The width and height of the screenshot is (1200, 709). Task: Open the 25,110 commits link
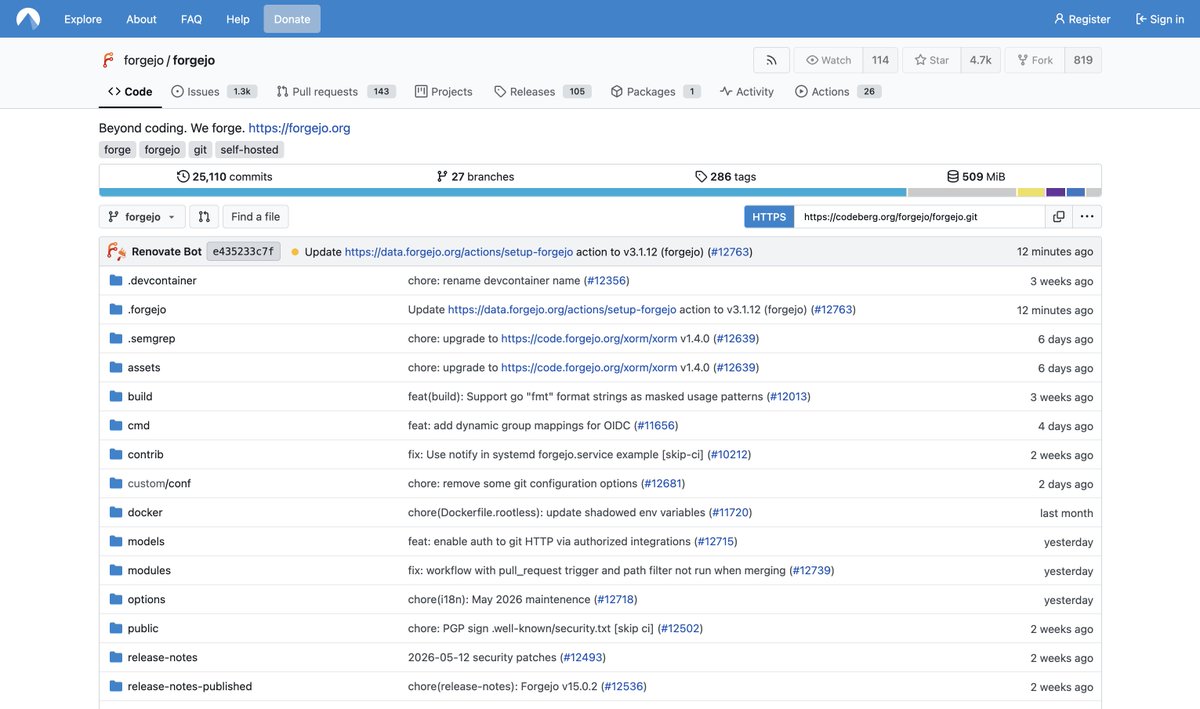click(x=224, y=177)
